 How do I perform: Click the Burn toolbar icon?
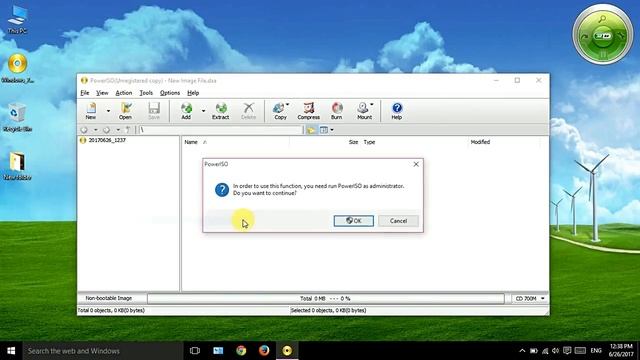click(x=337, y=111)
